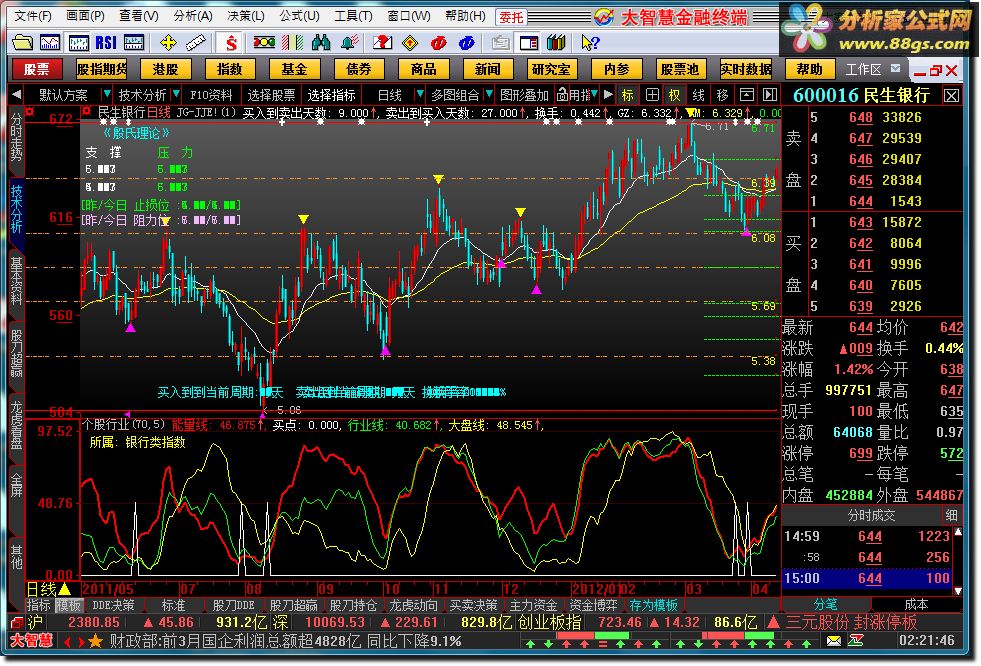Open the 工具(T) menu
This screenshot has height=666, width=981.
353,16
